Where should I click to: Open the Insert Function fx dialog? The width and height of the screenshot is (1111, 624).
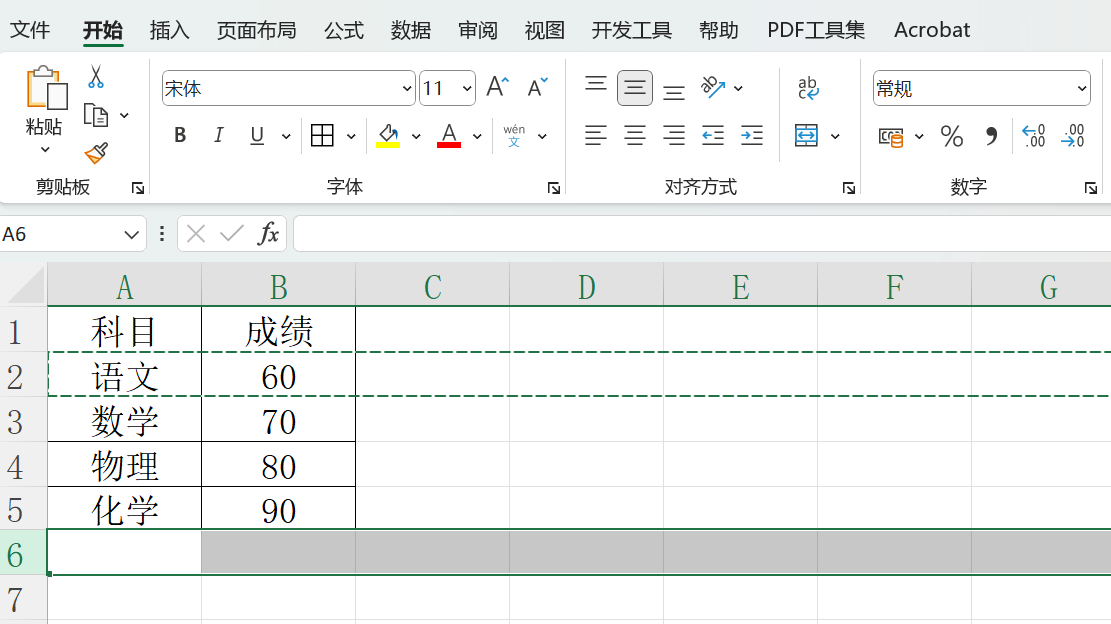[x=268, y=234]
